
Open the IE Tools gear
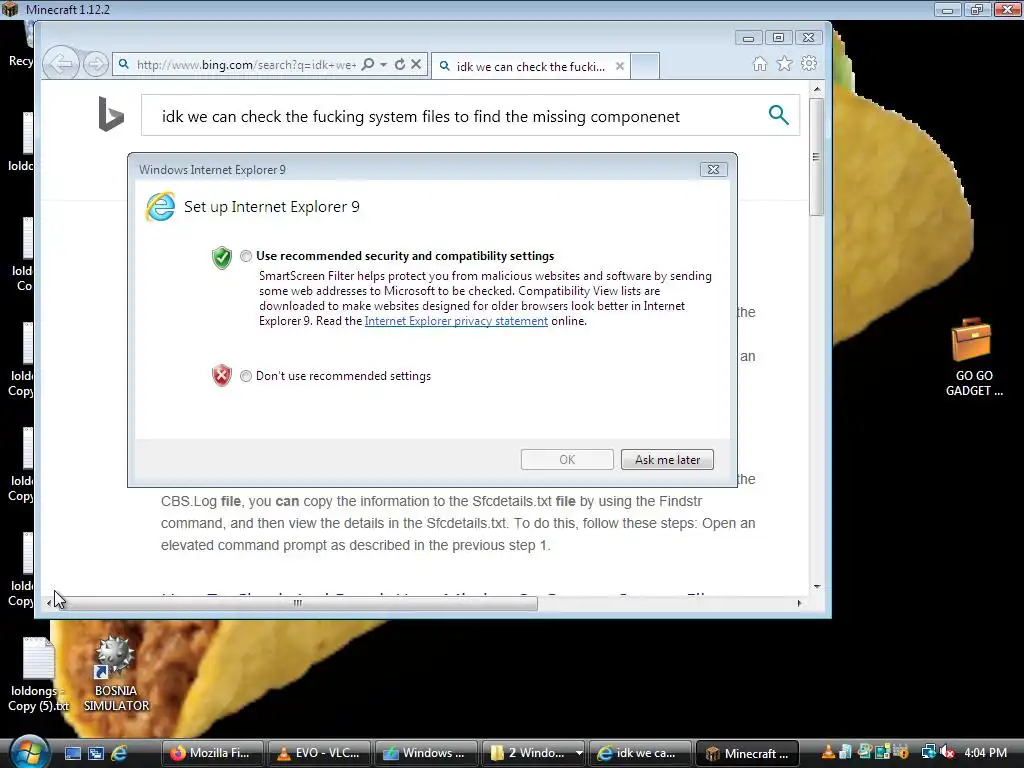809,63
